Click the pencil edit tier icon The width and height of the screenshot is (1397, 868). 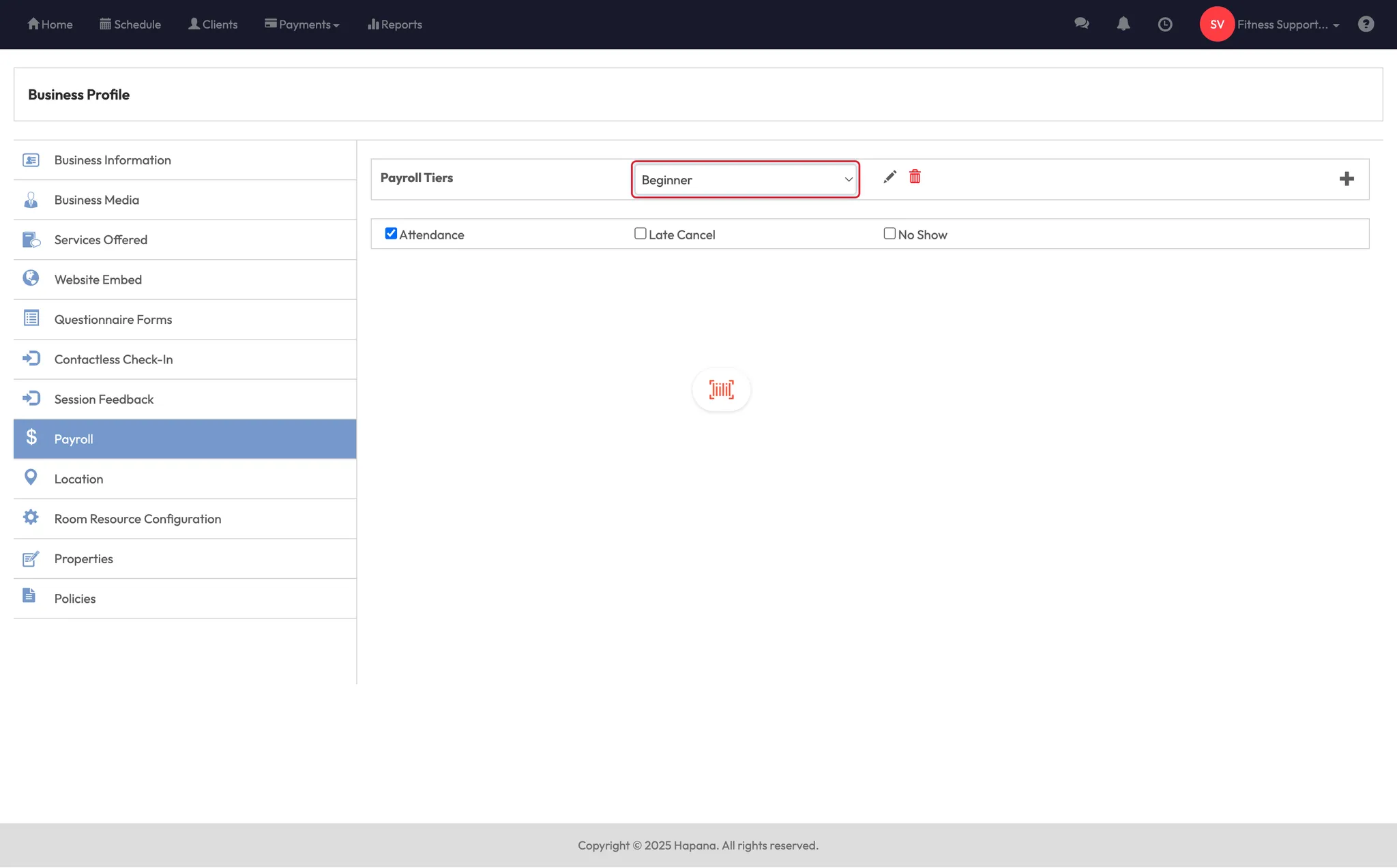point(889,177)
